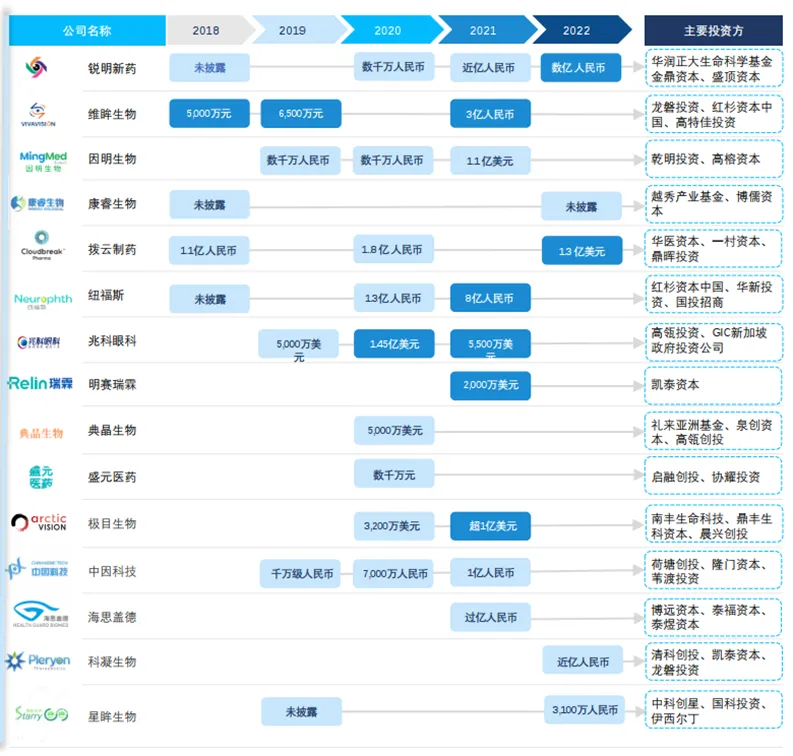Click 康睿生物 2018 未披露 box
This screenshot has width=793, height=756.
point(209,204)
